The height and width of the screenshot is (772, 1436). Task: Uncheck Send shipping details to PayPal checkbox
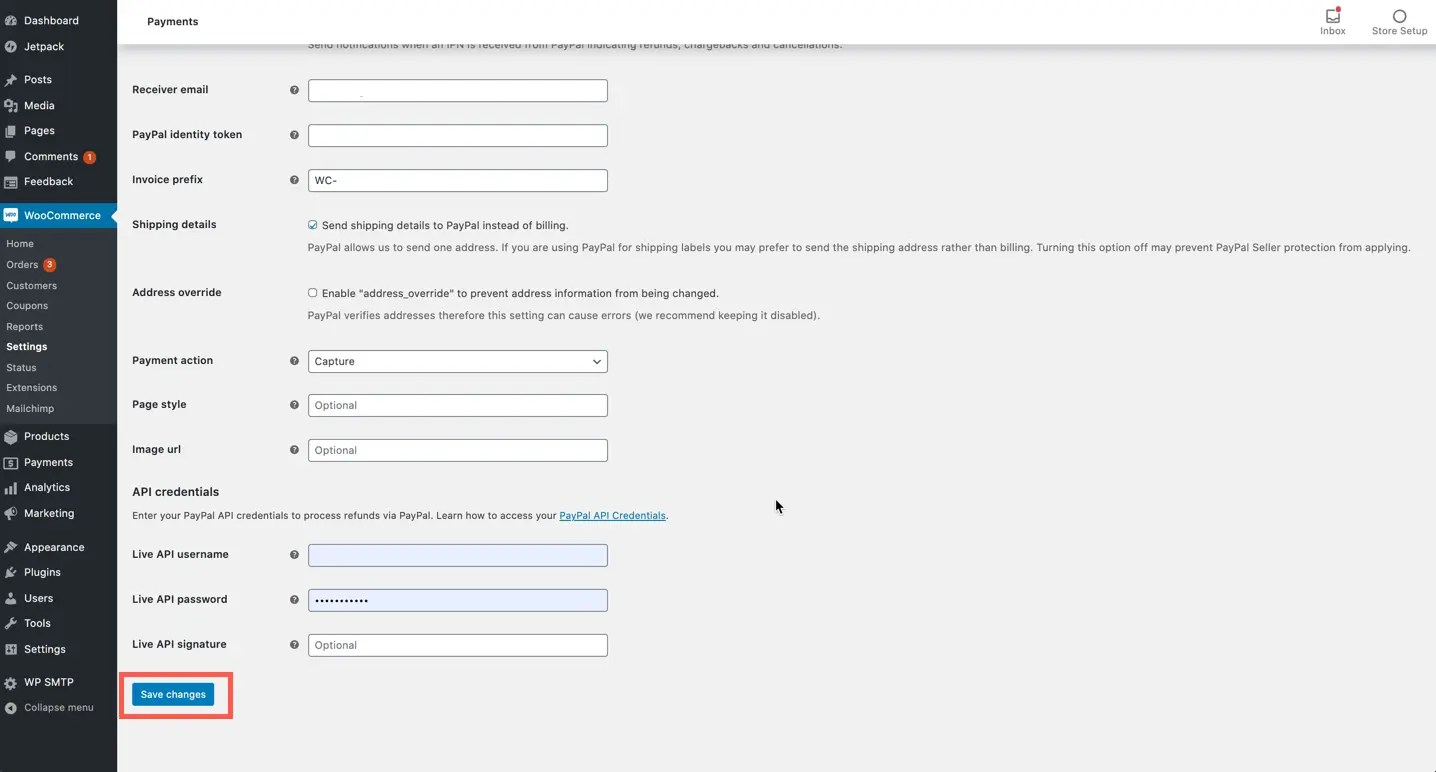pyautogui.click(x=313, y=225)
